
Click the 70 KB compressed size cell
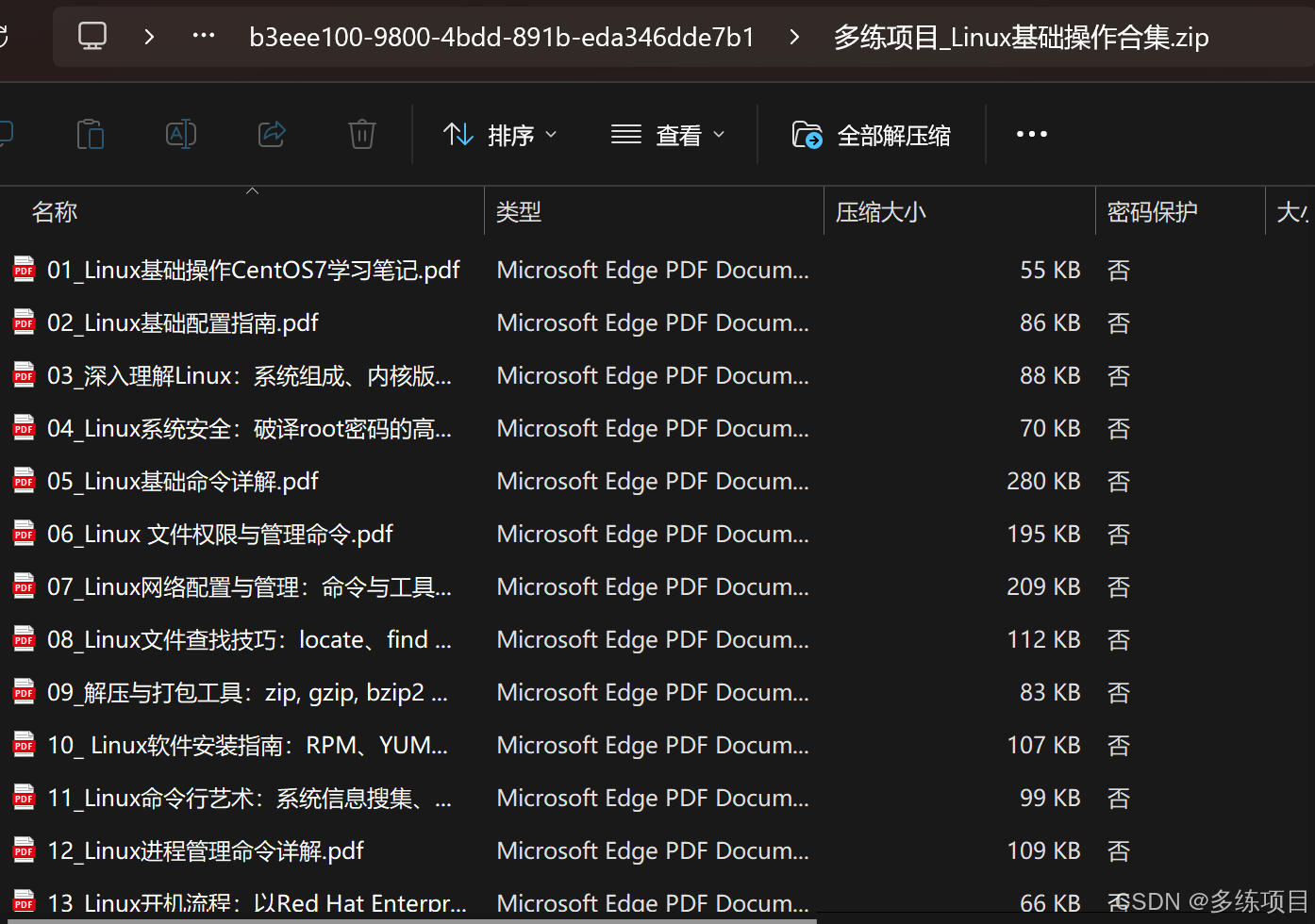(x=1050, y=429)
